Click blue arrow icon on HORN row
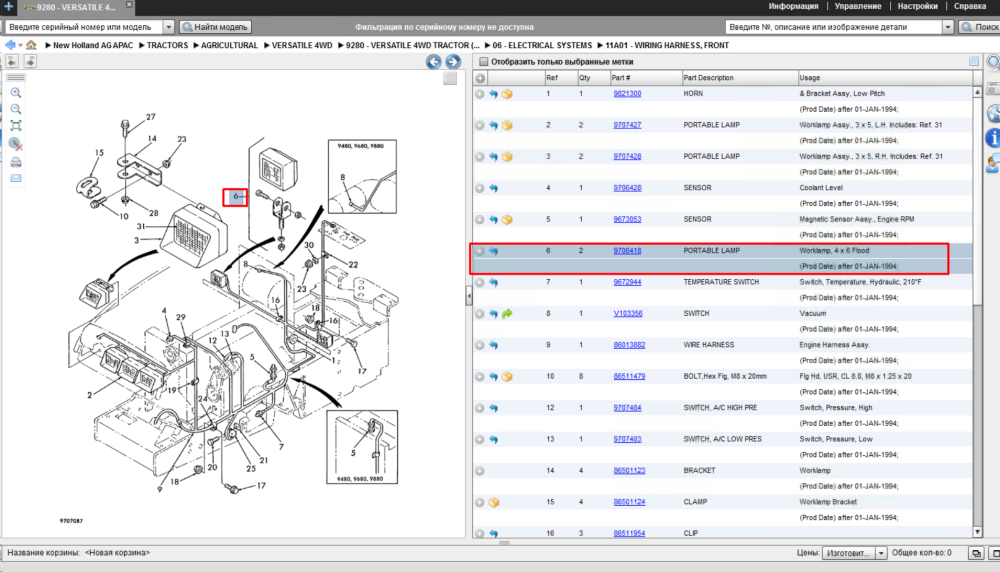The height and width of the screenshot is (572, 1000). (x=494, y=94)
